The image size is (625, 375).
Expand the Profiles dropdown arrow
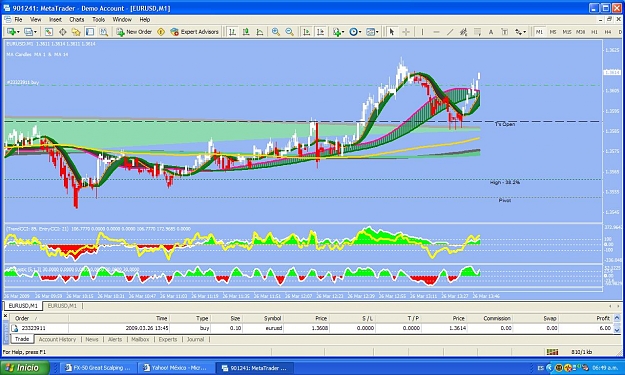tap(35, 32)
